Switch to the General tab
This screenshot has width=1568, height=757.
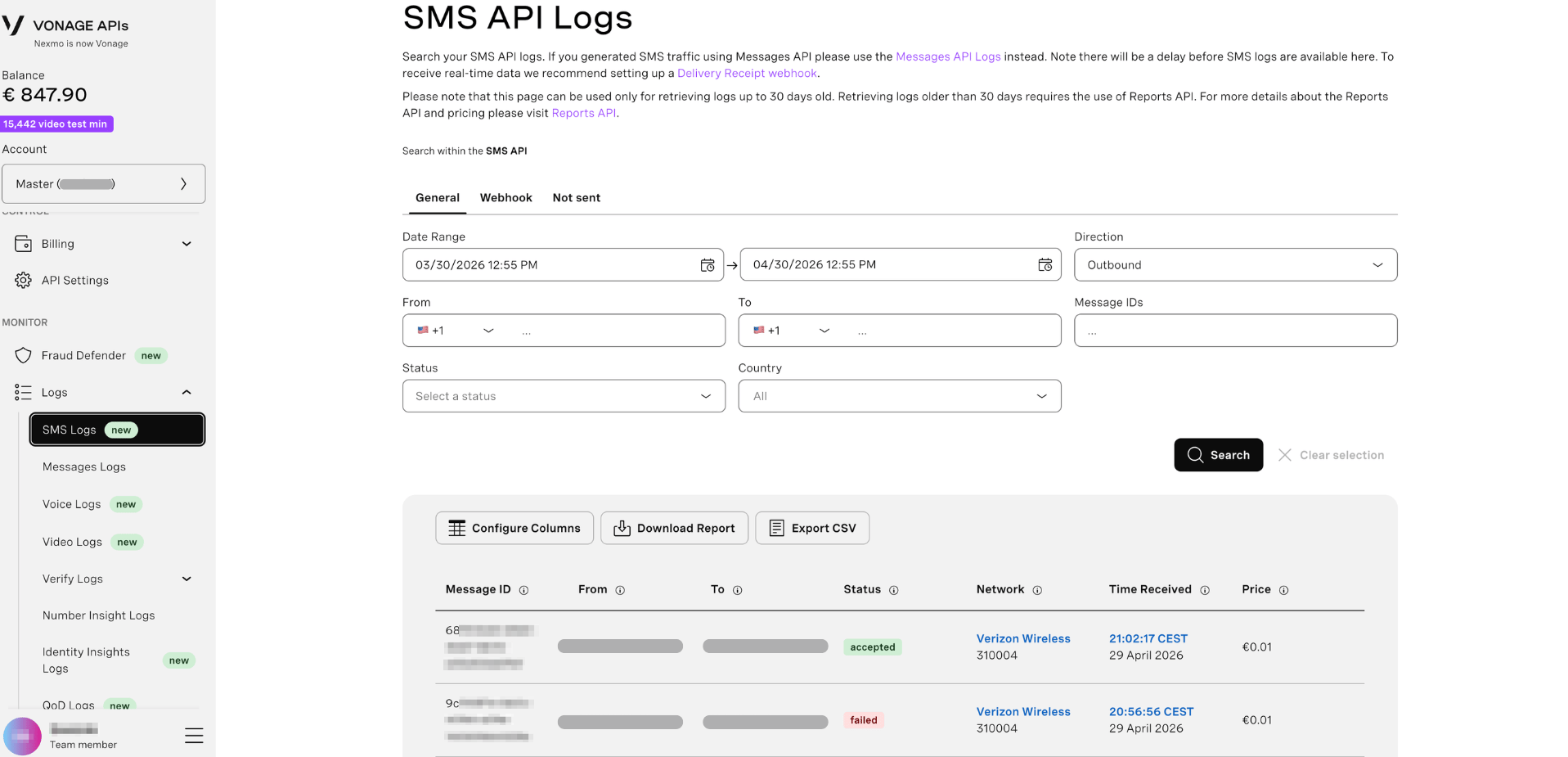click(438, 198)
